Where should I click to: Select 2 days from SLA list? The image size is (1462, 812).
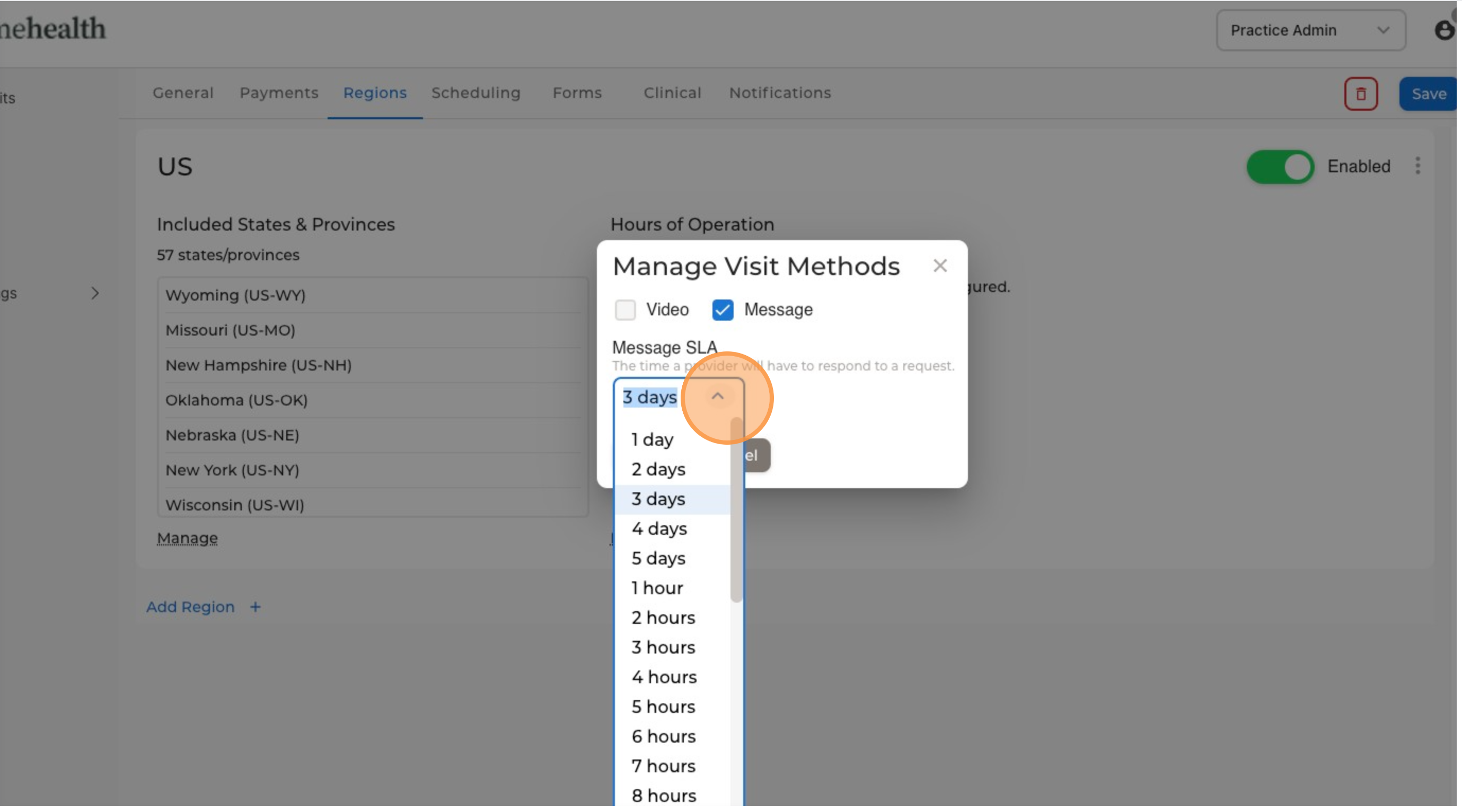click(674, 471)
